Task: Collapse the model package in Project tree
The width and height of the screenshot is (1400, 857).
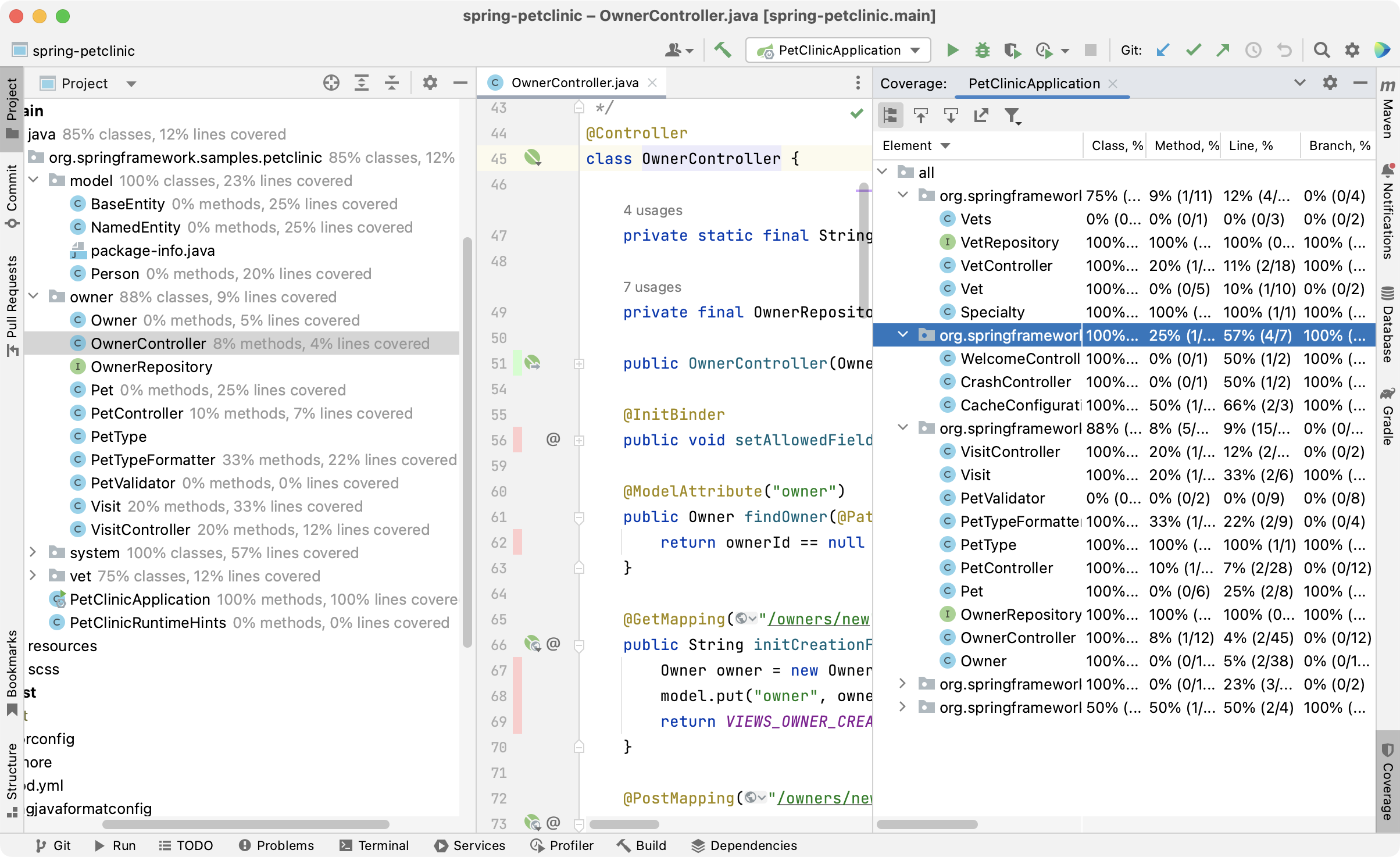Action: coord(34,180)
